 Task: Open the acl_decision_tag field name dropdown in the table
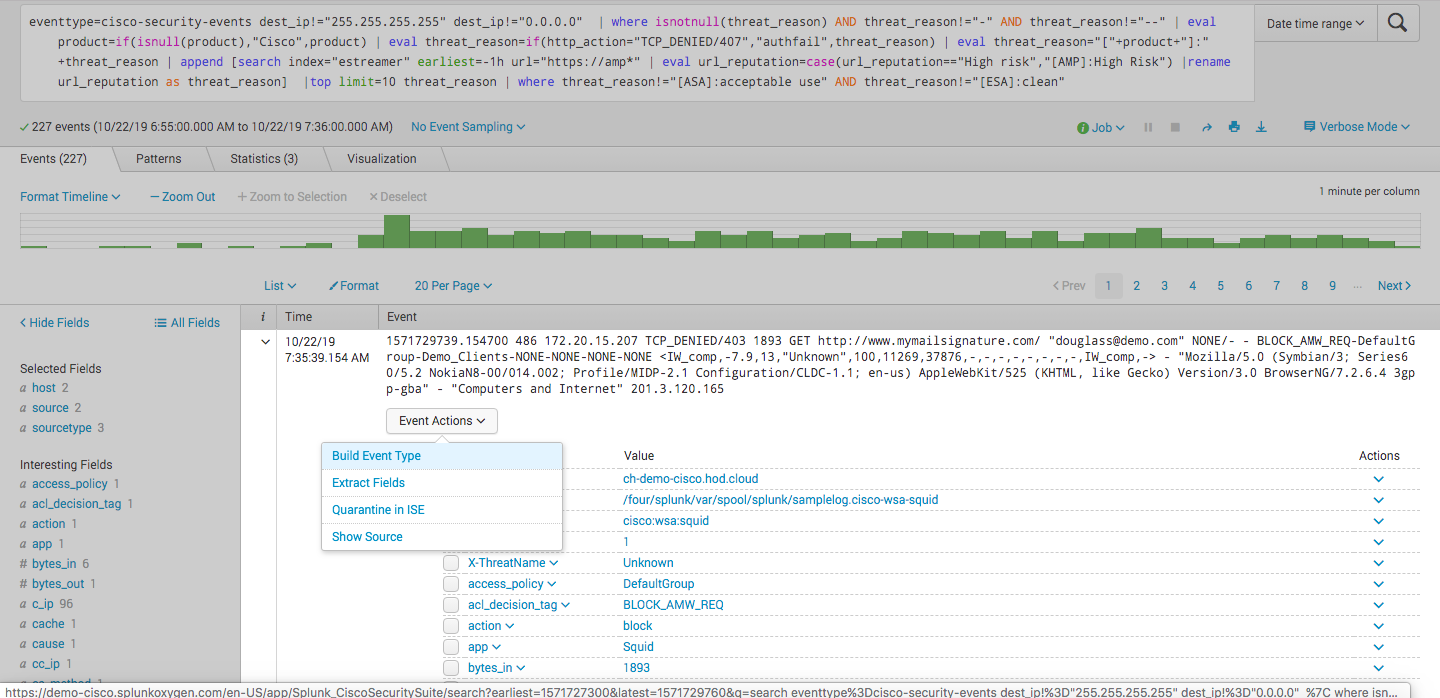click(519, 605)
